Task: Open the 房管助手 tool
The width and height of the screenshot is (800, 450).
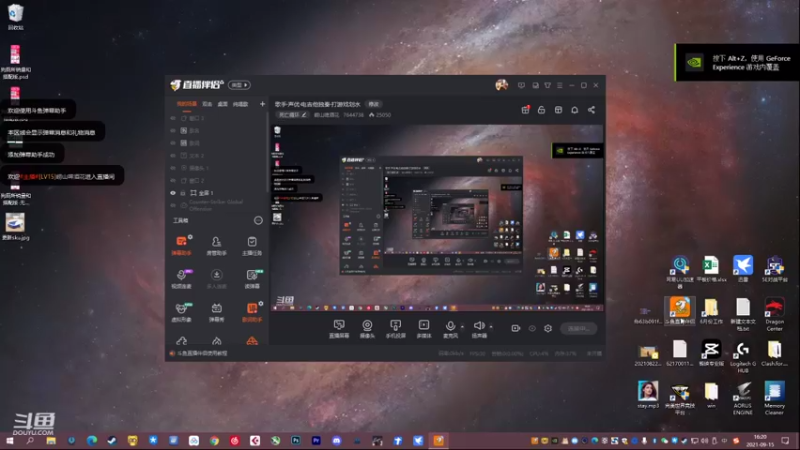Action: pos(216,245)
